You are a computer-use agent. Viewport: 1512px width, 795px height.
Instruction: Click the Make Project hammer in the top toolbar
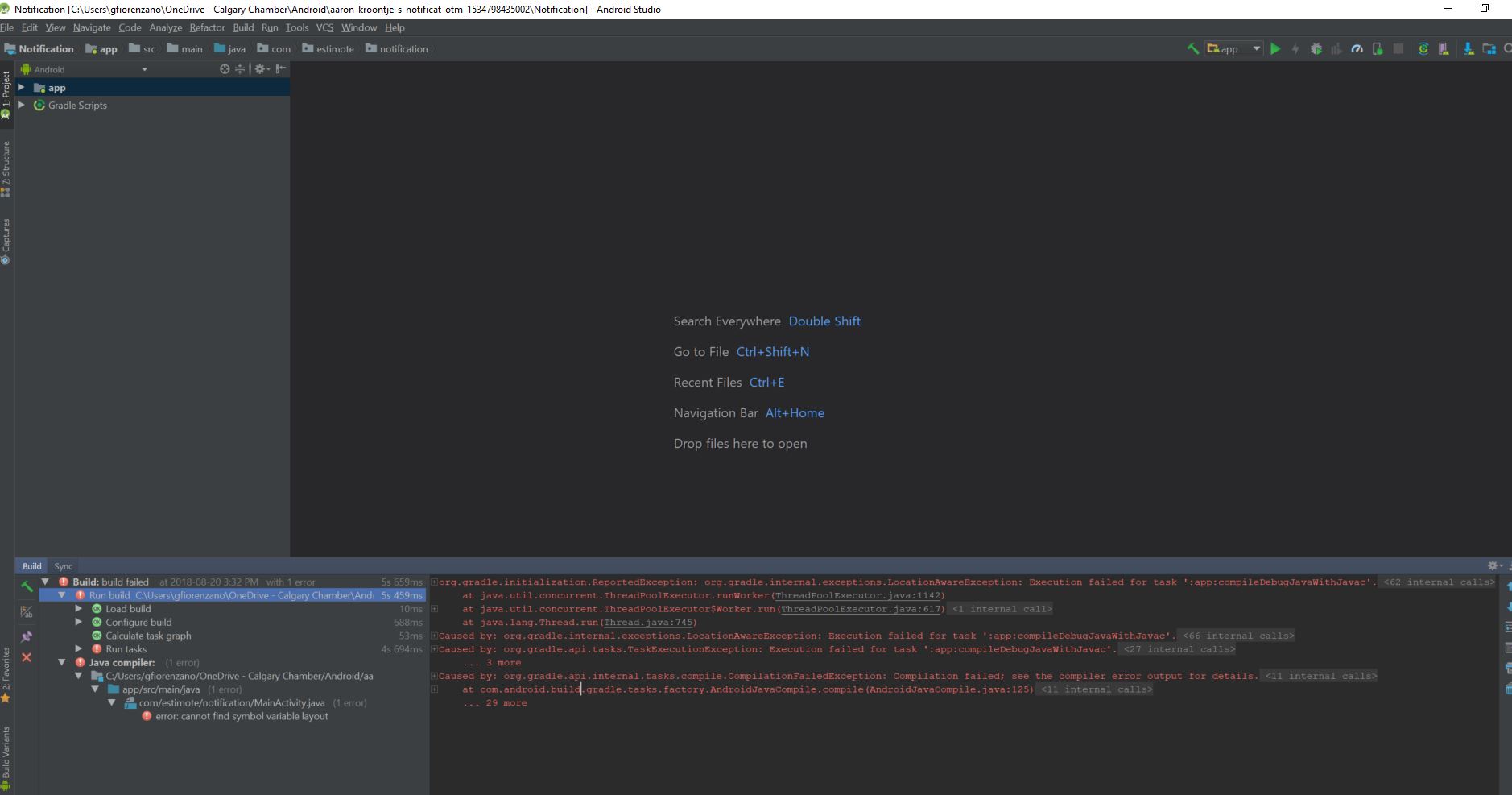click(1193, 49)
